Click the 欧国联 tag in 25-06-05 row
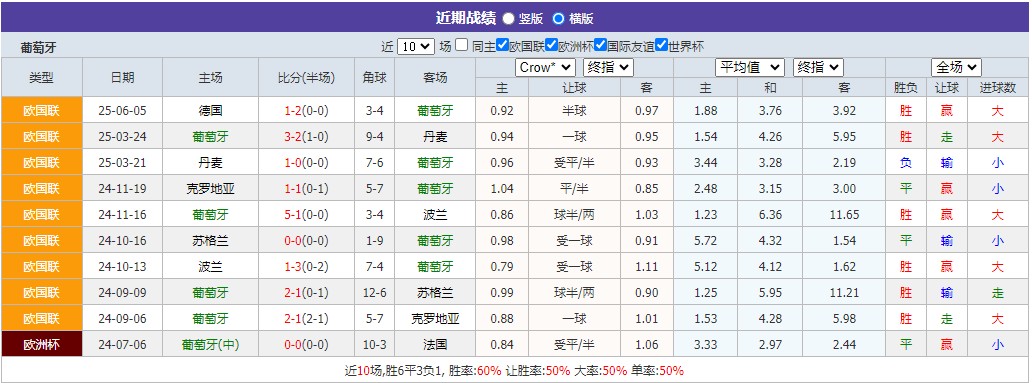1032x383 pixels. 41,111
